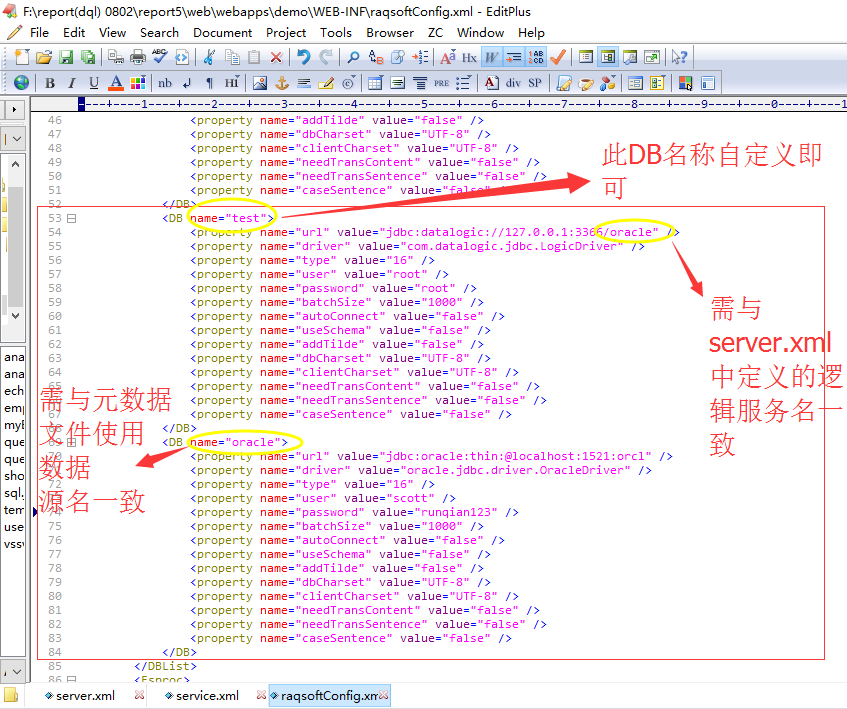Toggle Word Wrap button in toolbar
Screen dimensions: 847x709
pyautogui.click(x=492, y=57)
